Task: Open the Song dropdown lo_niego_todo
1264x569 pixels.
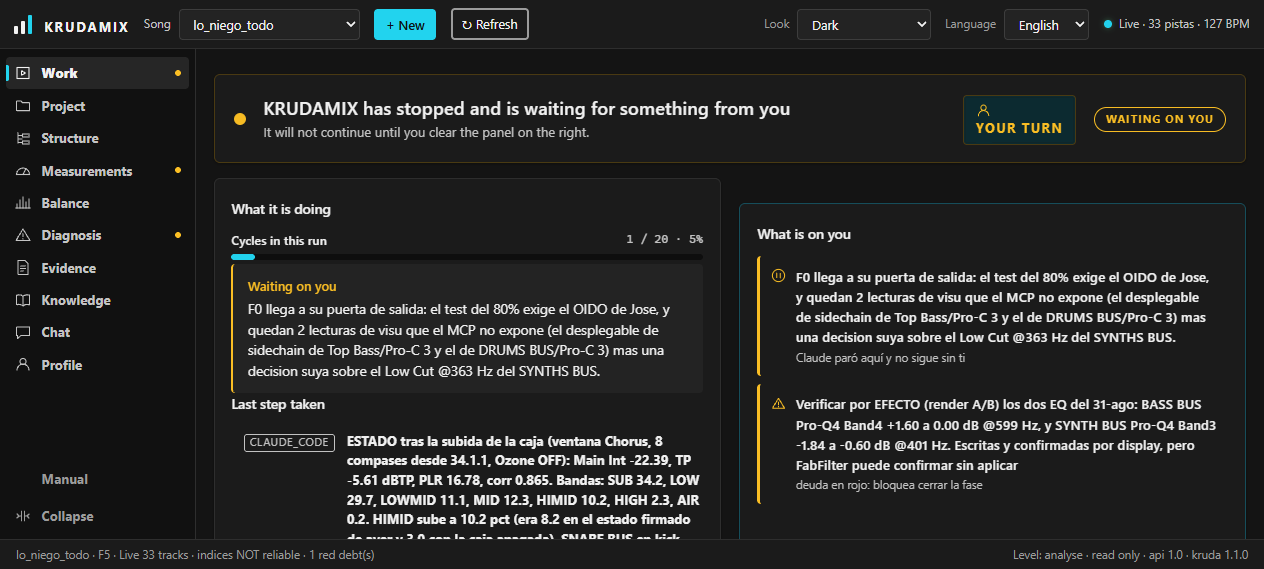Action: pyautogui.click(x=269, y=25)
